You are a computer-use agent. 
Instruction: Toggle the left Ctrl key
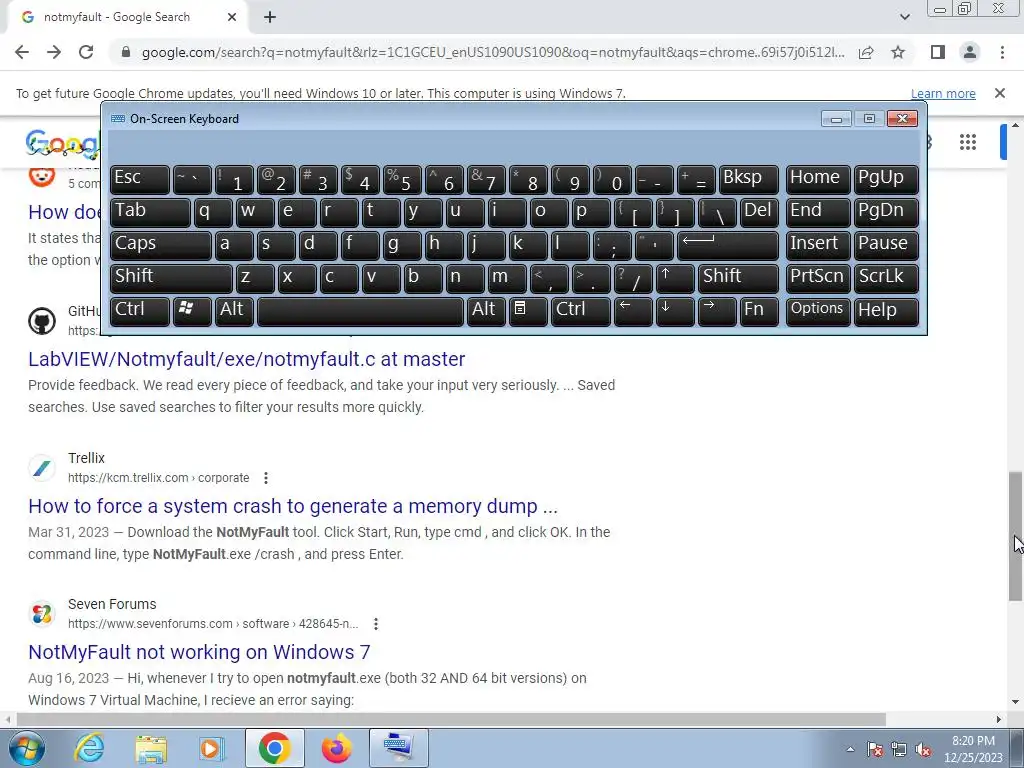140,310
